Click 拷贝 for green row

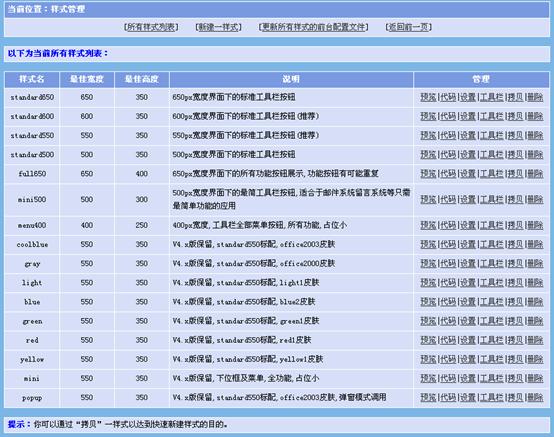(515, 321)
